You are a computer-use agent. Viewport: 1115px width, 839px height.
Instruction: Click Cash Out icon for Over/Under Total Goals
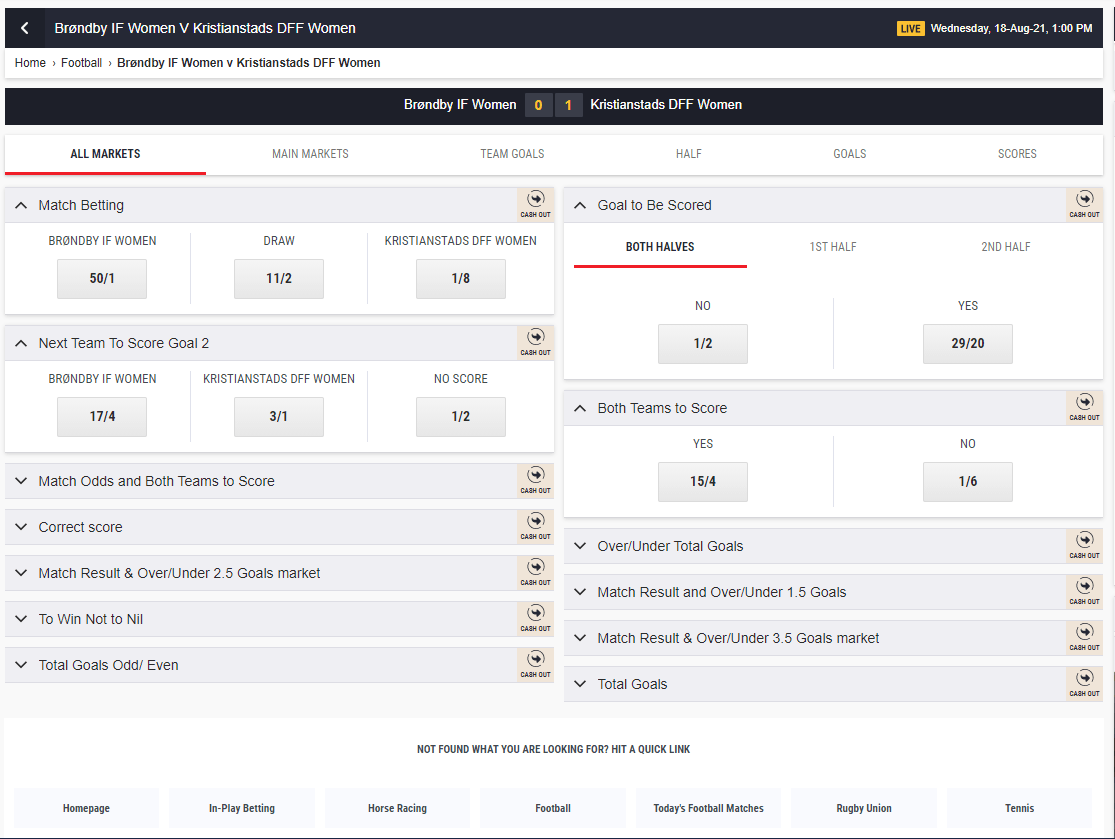[1084, 545]
